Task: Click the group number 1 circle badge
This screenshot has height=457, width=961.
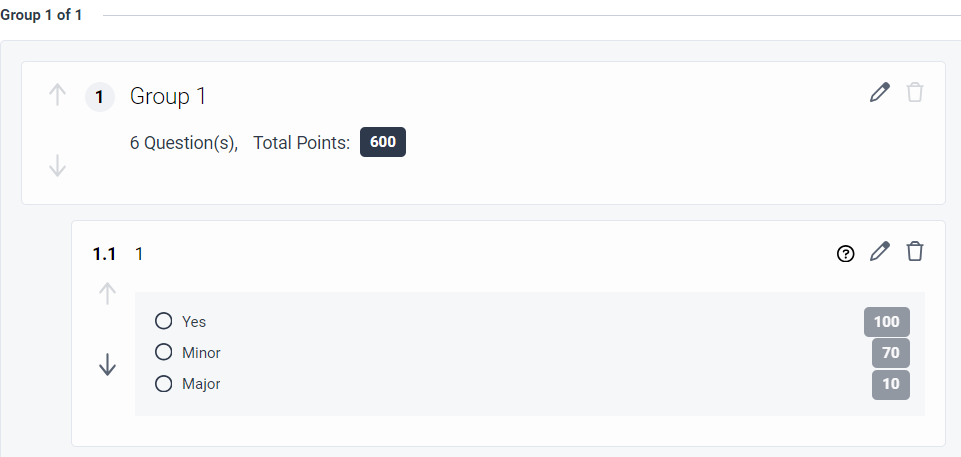Action: [x=100, y=97]
